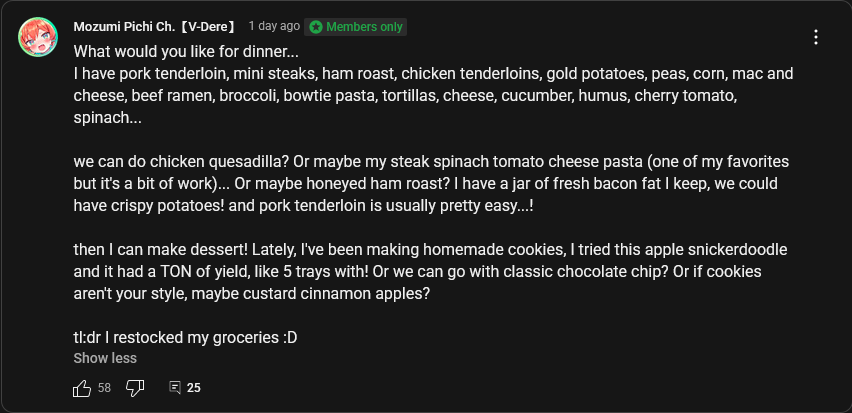Dislike the post with thumbs-down icon
This screenshot has height=413, width=852.
pyautogui.click(x=136, y=388)
